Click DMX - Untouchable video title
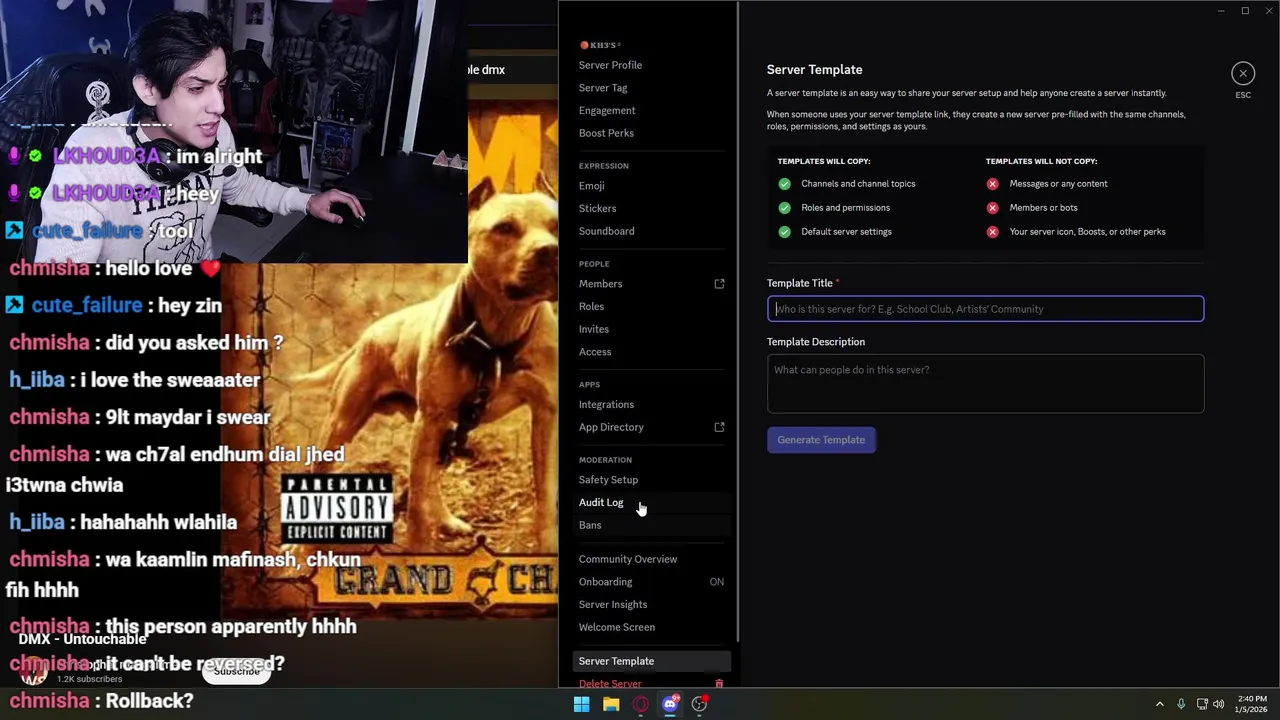This screenshot has width=1280, height=720. coord(82,639)
